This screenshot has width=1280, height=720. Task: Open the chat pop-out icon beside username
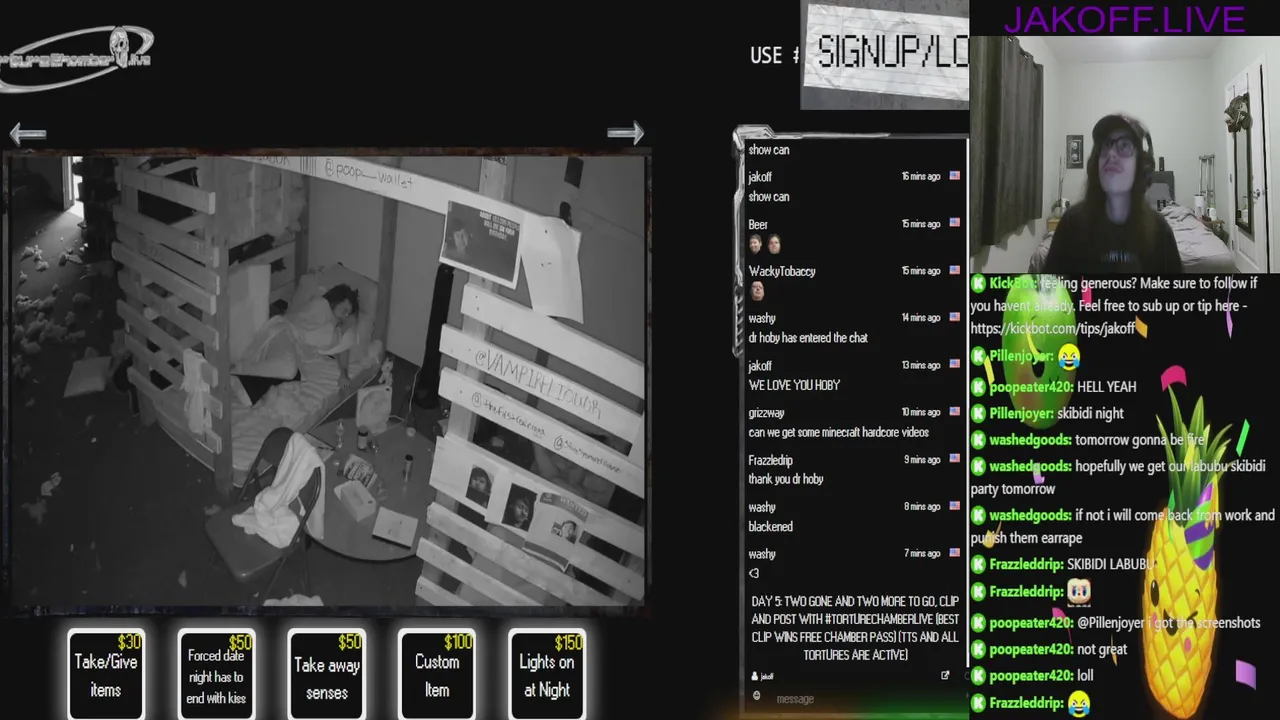[945, 676]
